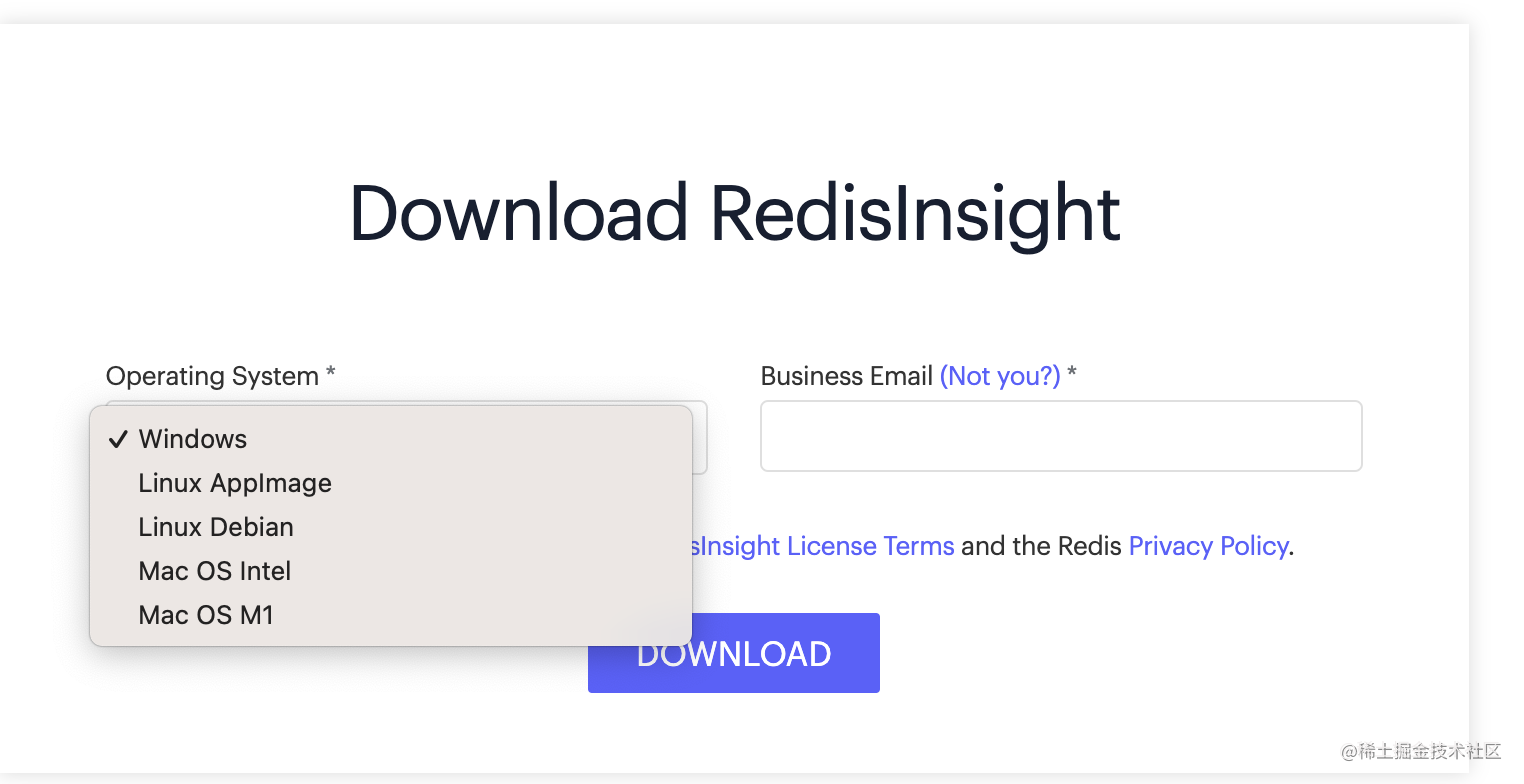Screen dimensions: 1524x784
Task: Click the Business Email label text
Action: click(846, 376)
